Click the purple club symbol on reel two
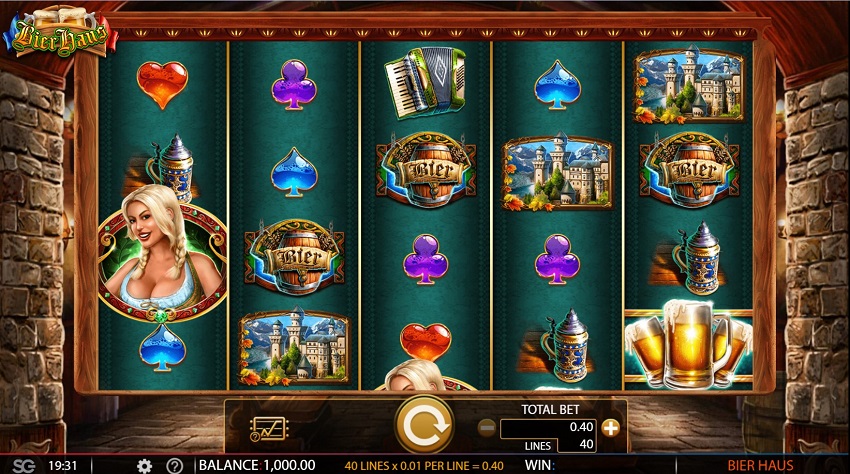Screen dimensions: 850x474 [294, 85]
